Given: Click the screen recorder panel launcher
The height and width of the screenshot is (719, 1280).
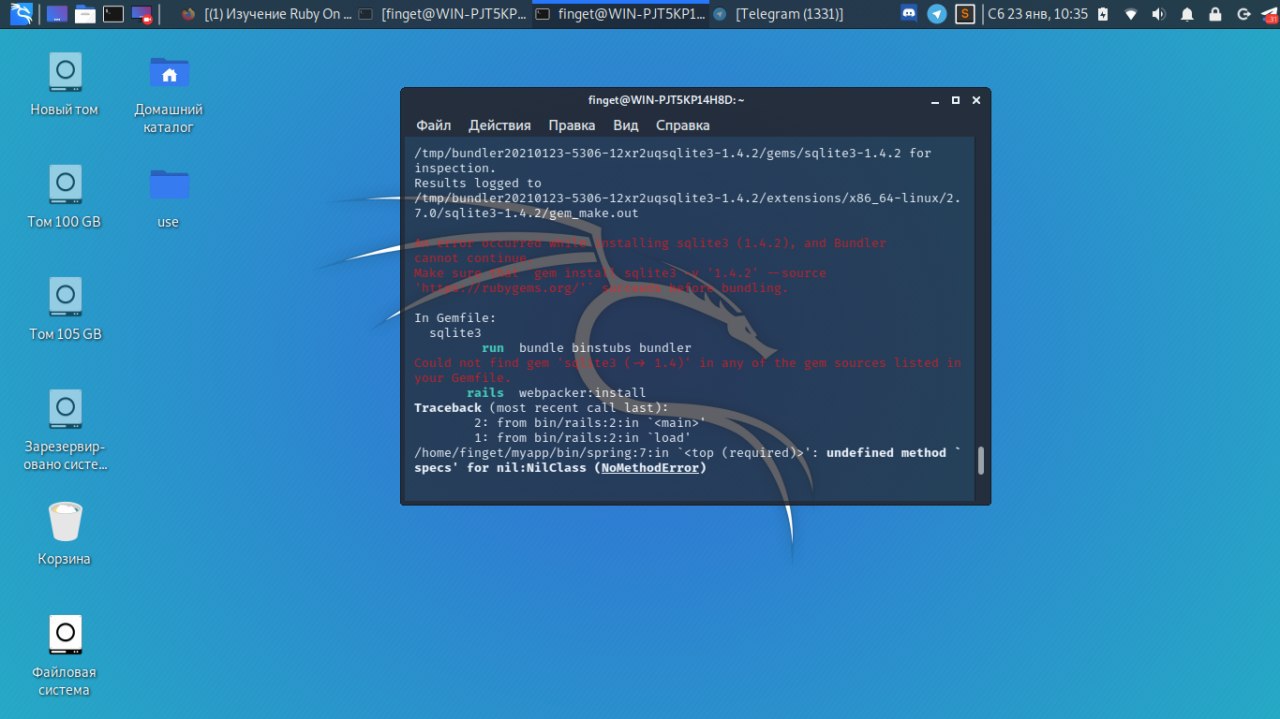Looking at the screenshot, I should pyautogui.click(x=142, y=14).
